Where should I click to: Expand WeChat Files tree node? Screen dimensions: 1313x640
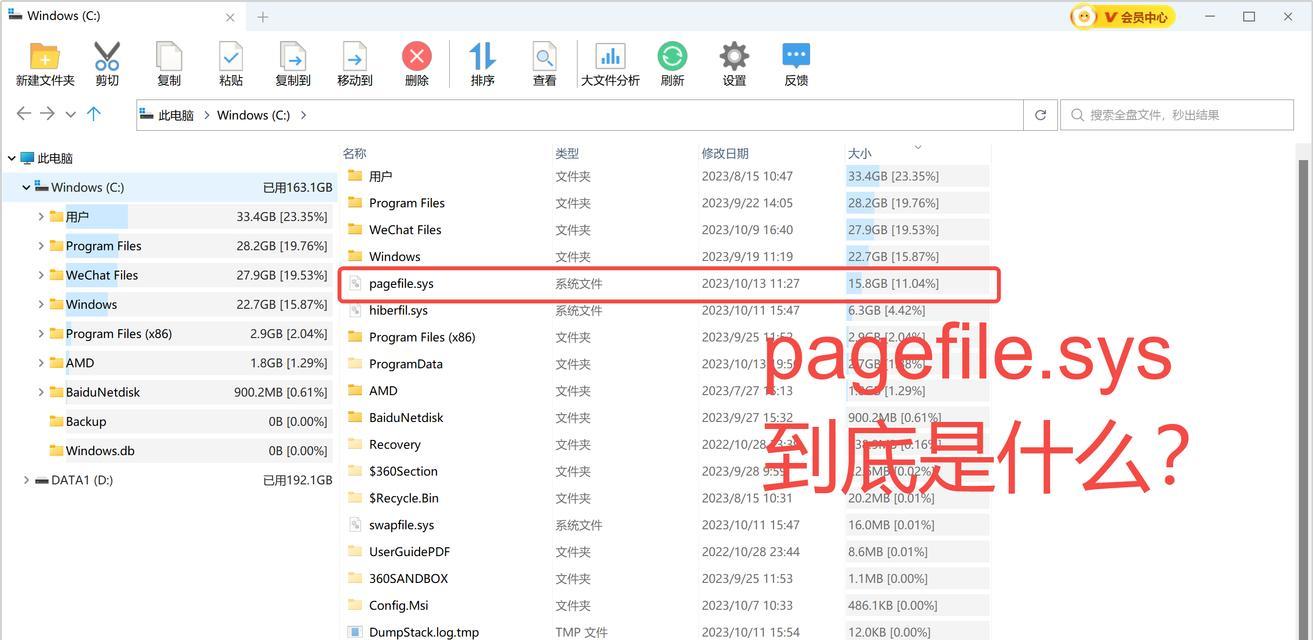41,275
